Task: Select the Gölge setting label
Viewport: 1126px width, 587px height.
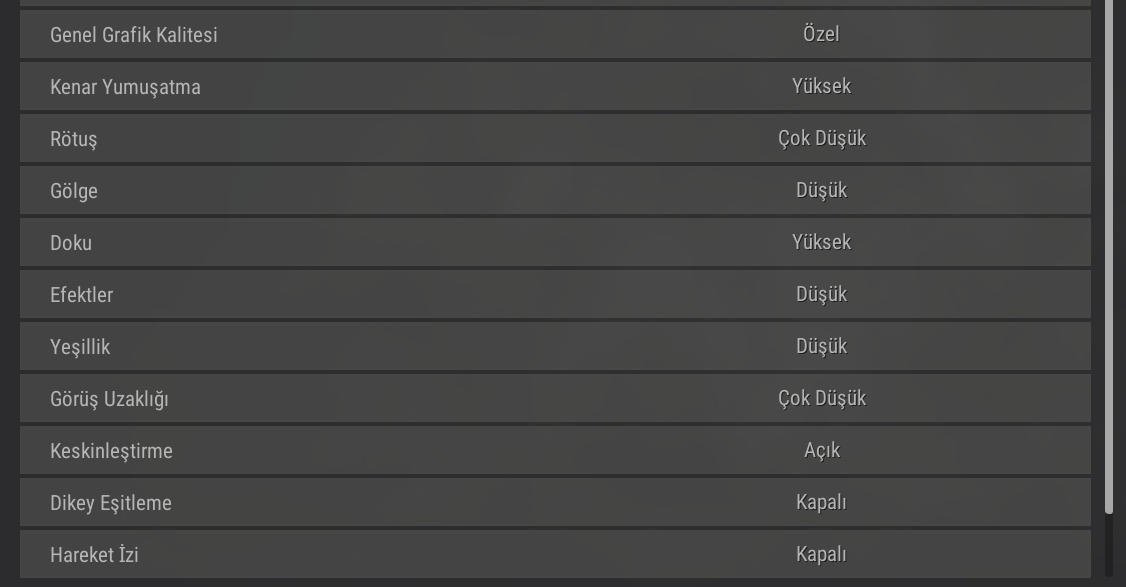Action: [74, 191]
